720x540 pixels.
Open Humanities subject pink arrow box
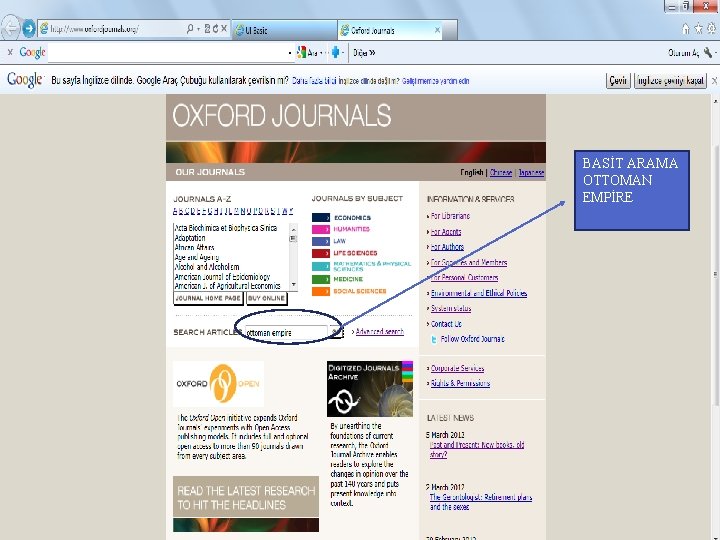[x=321, y=229]
